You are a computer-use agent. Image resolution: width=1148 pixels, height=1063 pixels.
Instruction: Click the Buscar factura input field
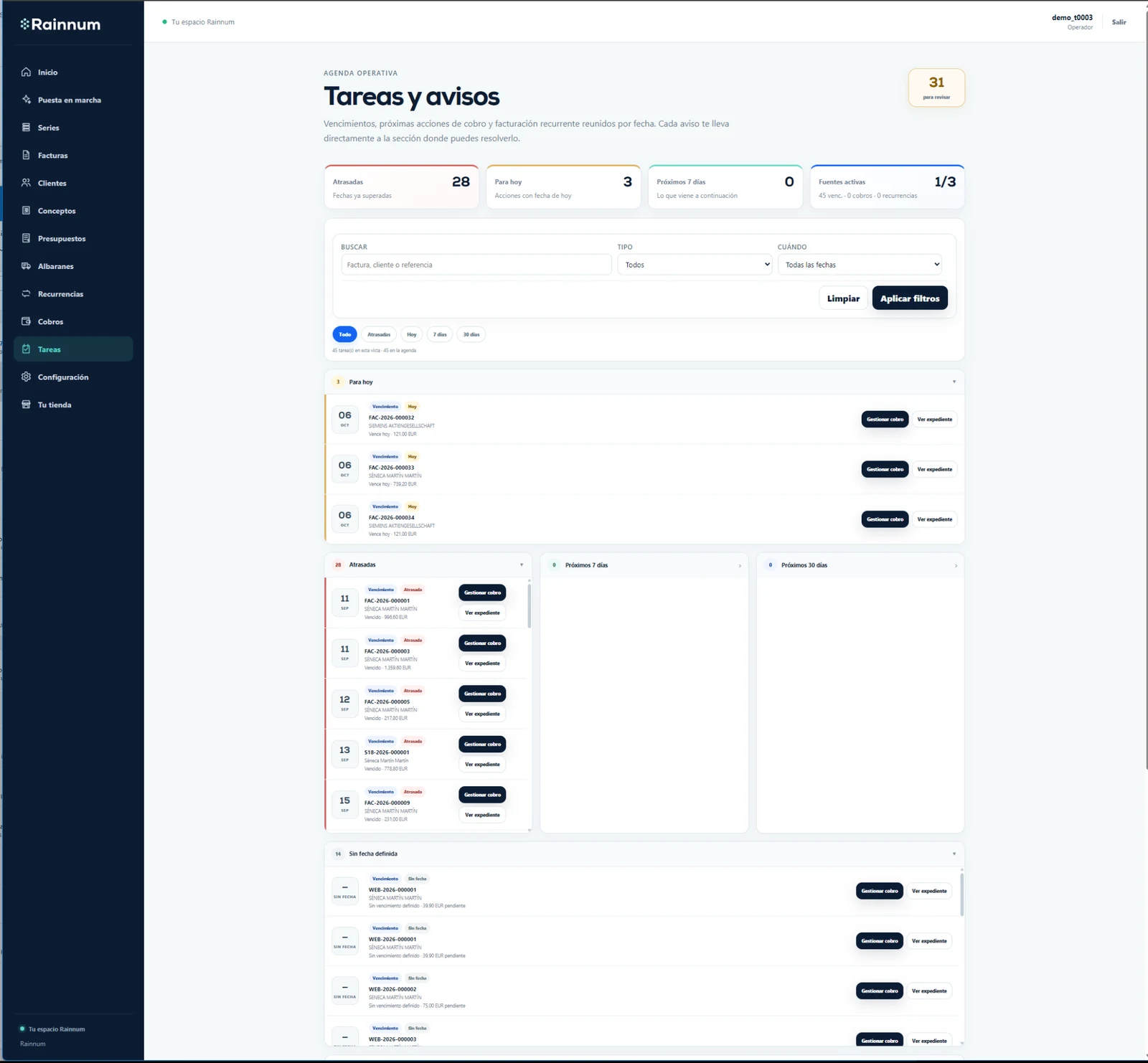pos(476,265)
